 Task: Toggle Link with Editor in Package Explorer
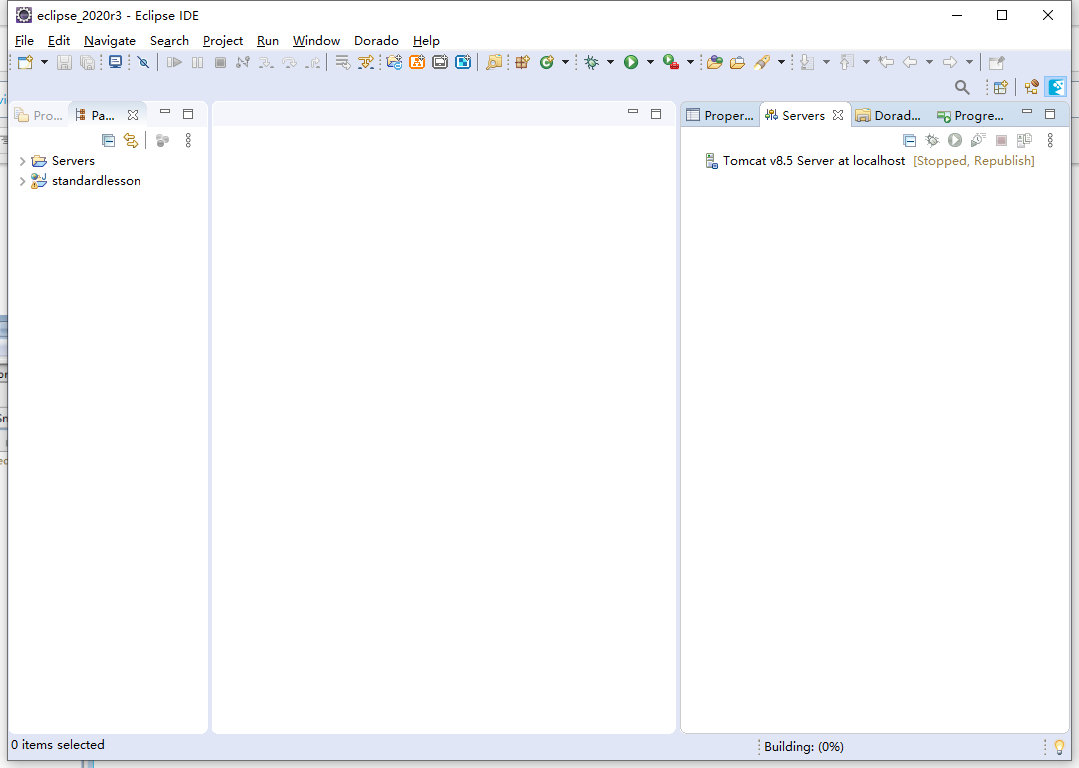click(x=131, y=140)
